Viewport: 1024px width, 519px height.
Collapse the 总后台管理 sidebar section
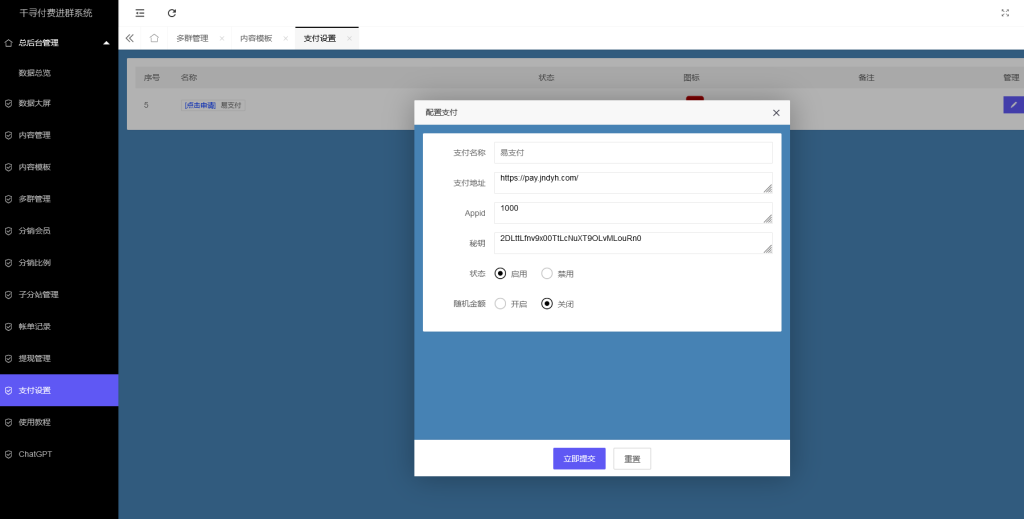click(x=106, y=43)
